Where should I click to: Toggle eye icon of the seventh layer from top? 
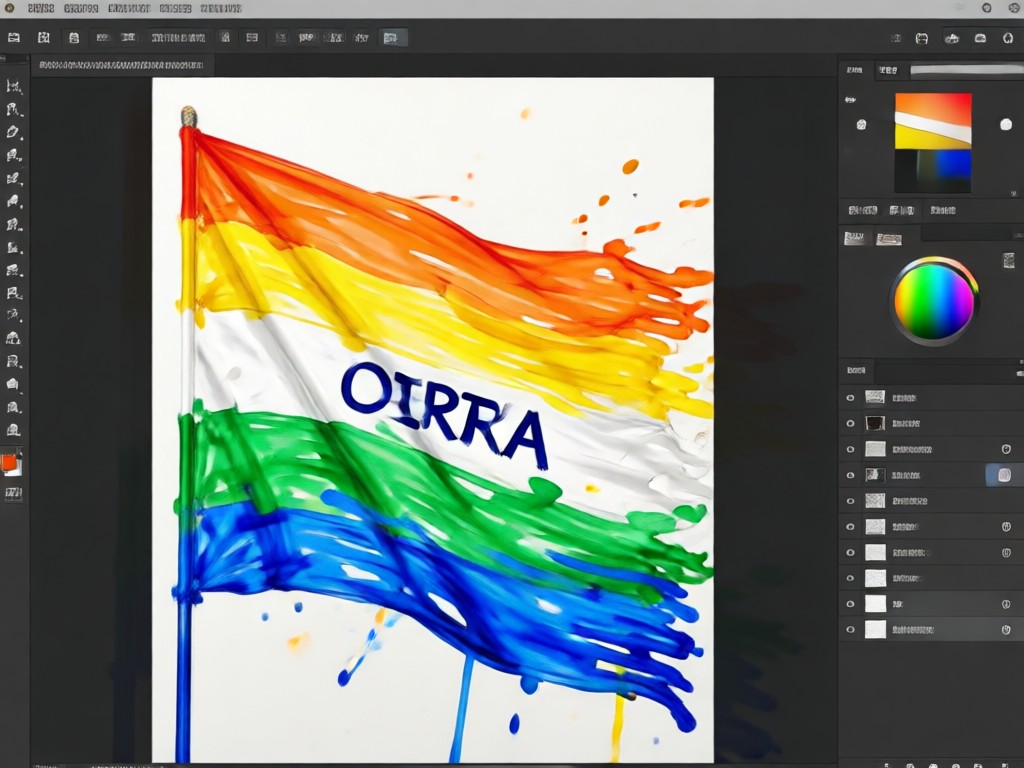pyautogui.click(x=850, y=552)
